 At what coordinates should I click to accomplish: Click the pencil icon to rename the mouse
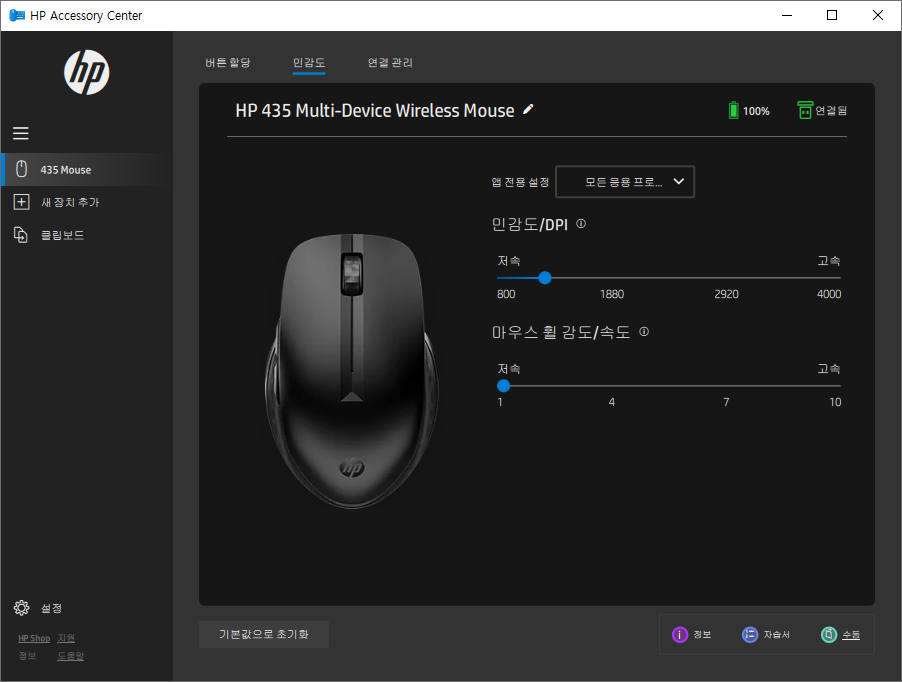(x=528, y=109)
